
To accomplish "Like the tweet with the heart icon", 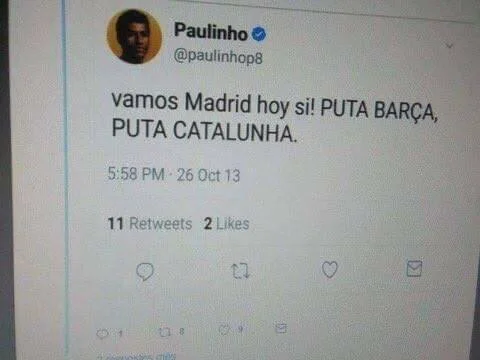I will pyautogui.click(x=330, y=269).
